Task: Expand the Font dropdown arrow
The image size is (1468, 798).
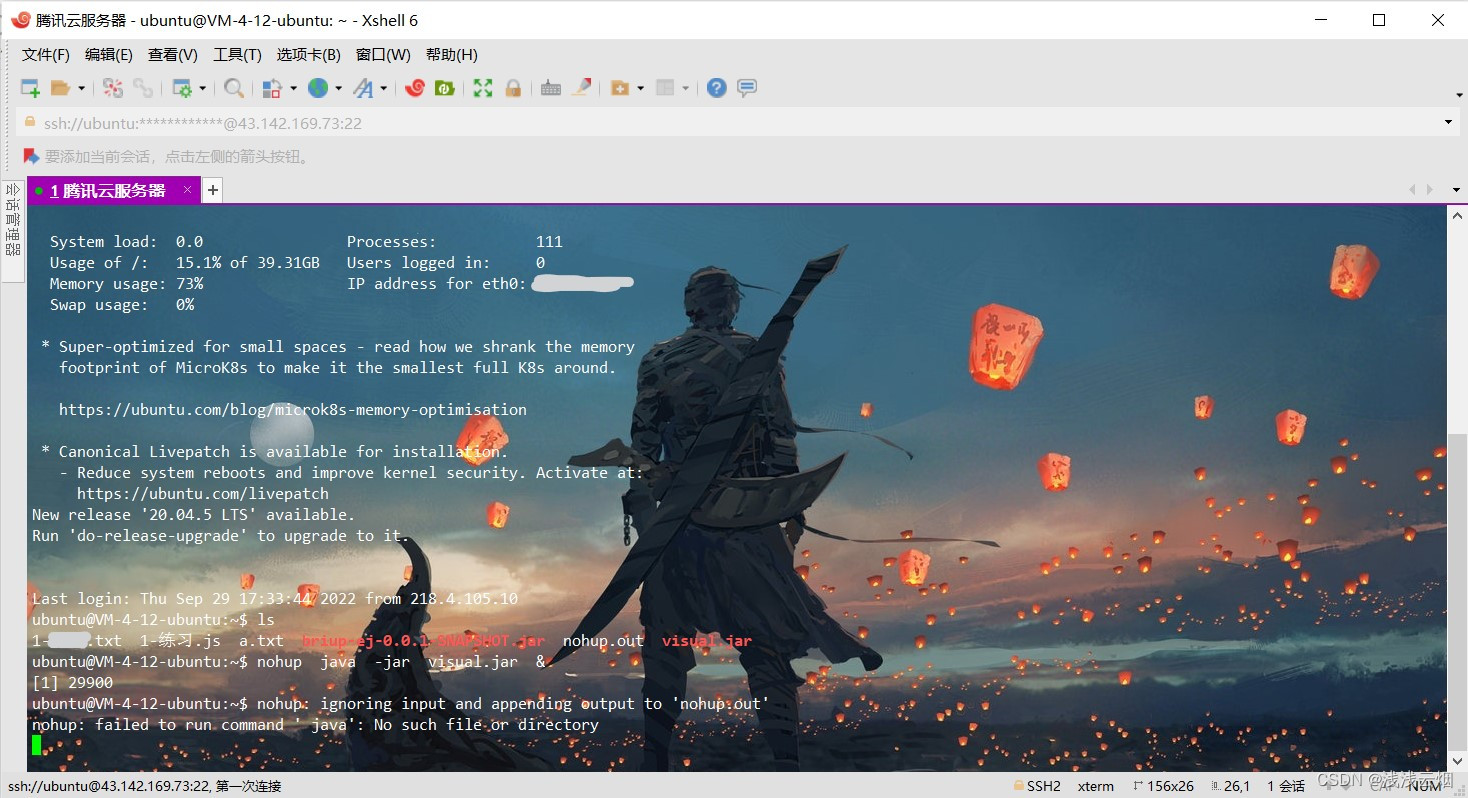Action: [x=383, y=88]
